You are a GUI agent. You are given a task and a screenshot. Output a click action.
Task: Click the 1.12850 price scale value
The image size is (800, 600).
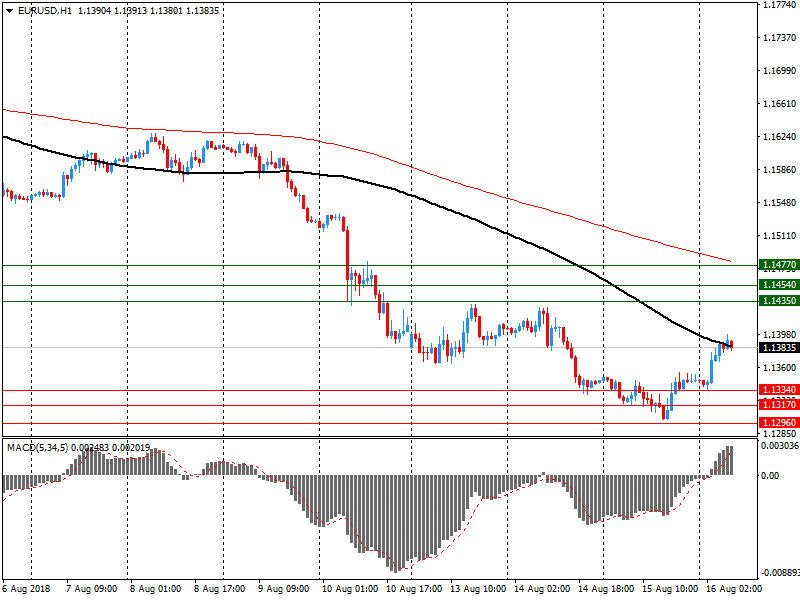(x=780, y=434)
